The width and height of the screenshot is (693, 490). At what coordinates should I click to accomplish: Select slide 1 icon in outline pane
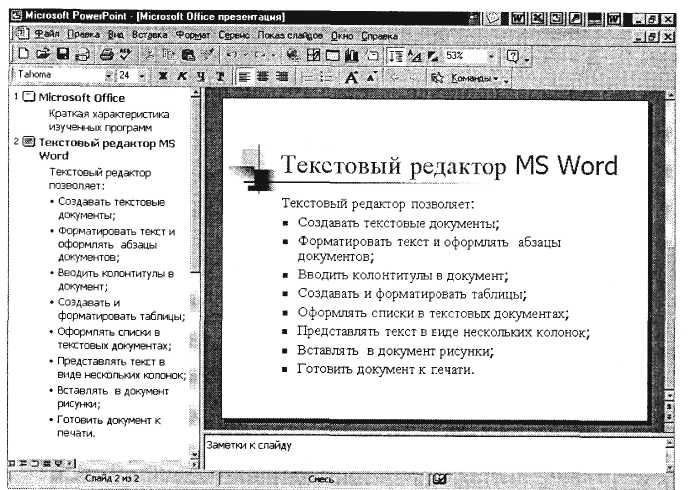(x=29, y=96)
